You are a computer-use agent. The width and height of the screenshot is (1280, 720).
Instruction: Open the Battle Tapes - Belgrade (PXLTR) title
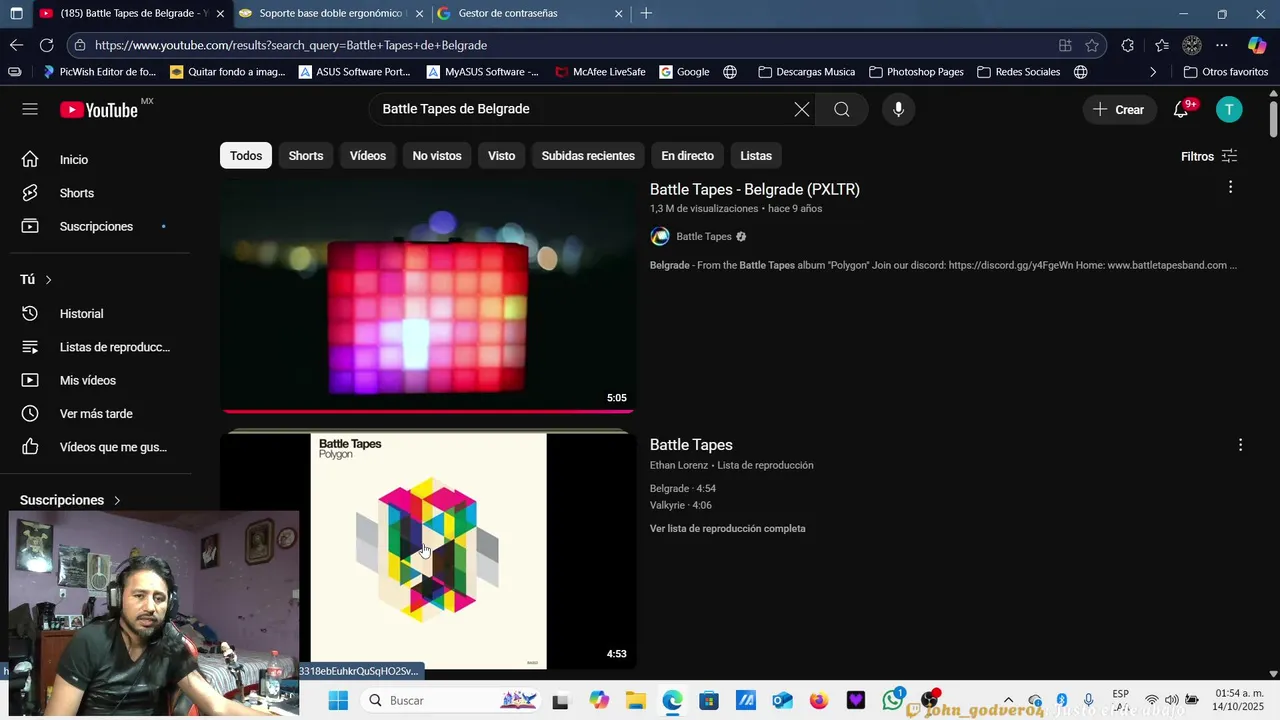coord(755,190)
